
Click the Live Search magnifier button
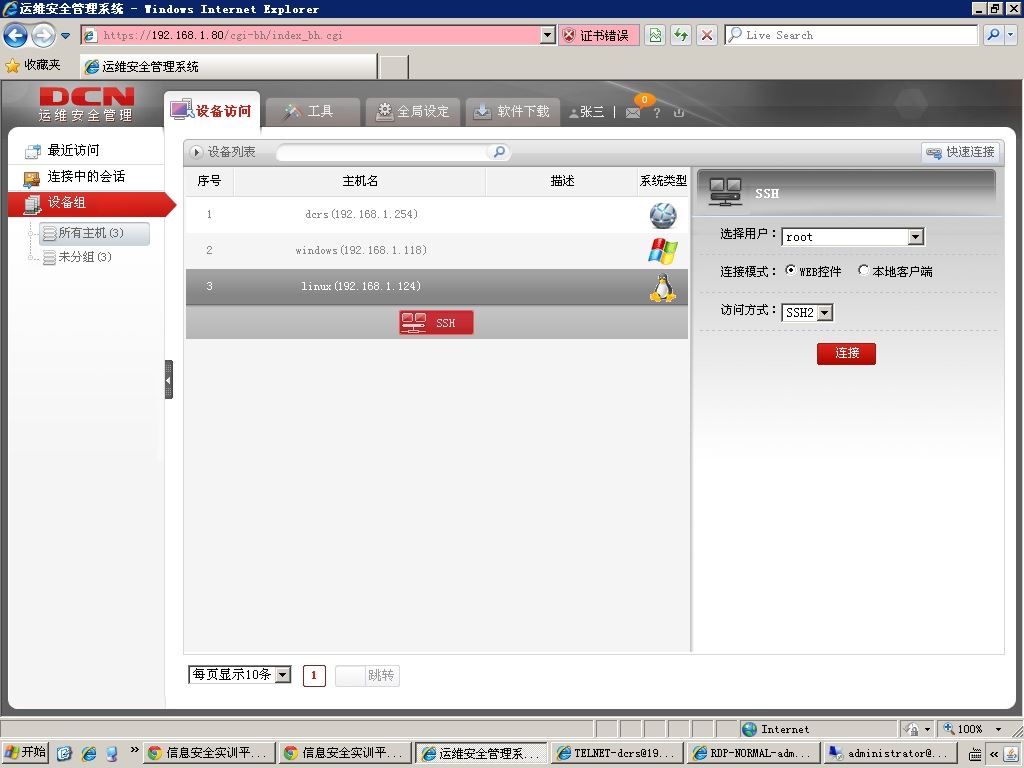(x=993, y=35)
